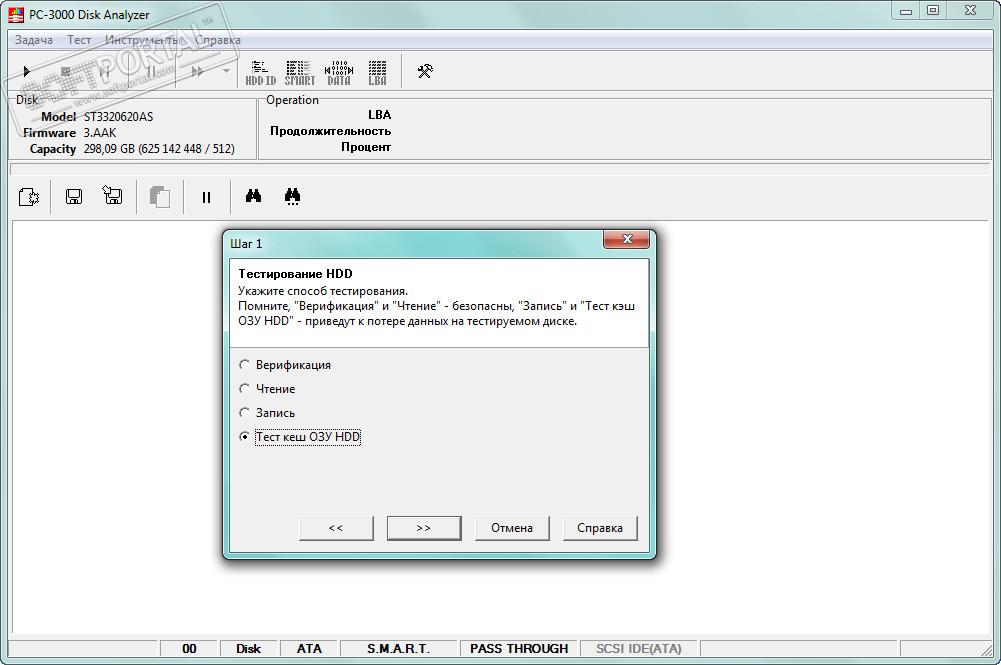
Task: Select the Чтение radio option
Action: [x=267, y=389]
